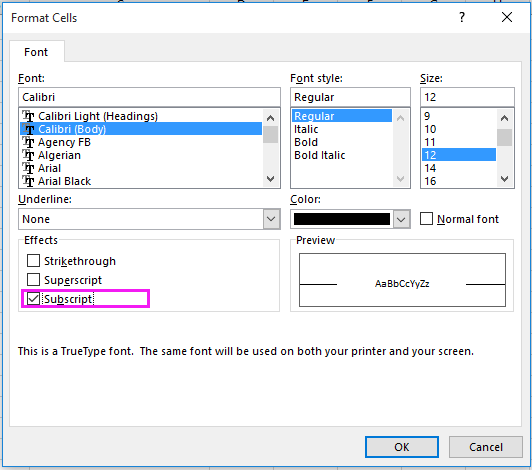
Task: Click the TrueType icon beside Agency FB
Action: 28,142
